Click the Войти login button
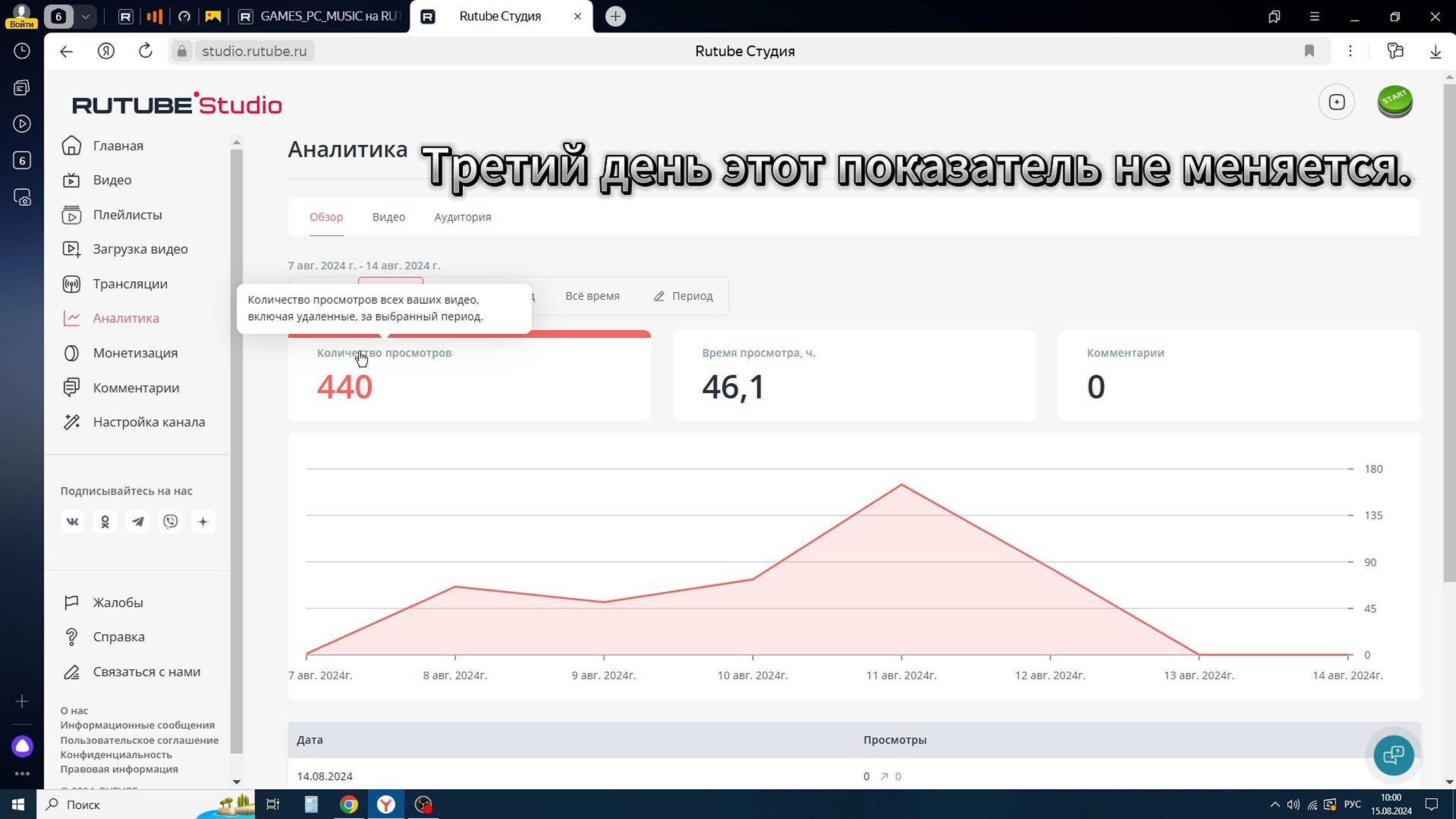The width and height of the screenshot is (1456, 819). point(21,17)
